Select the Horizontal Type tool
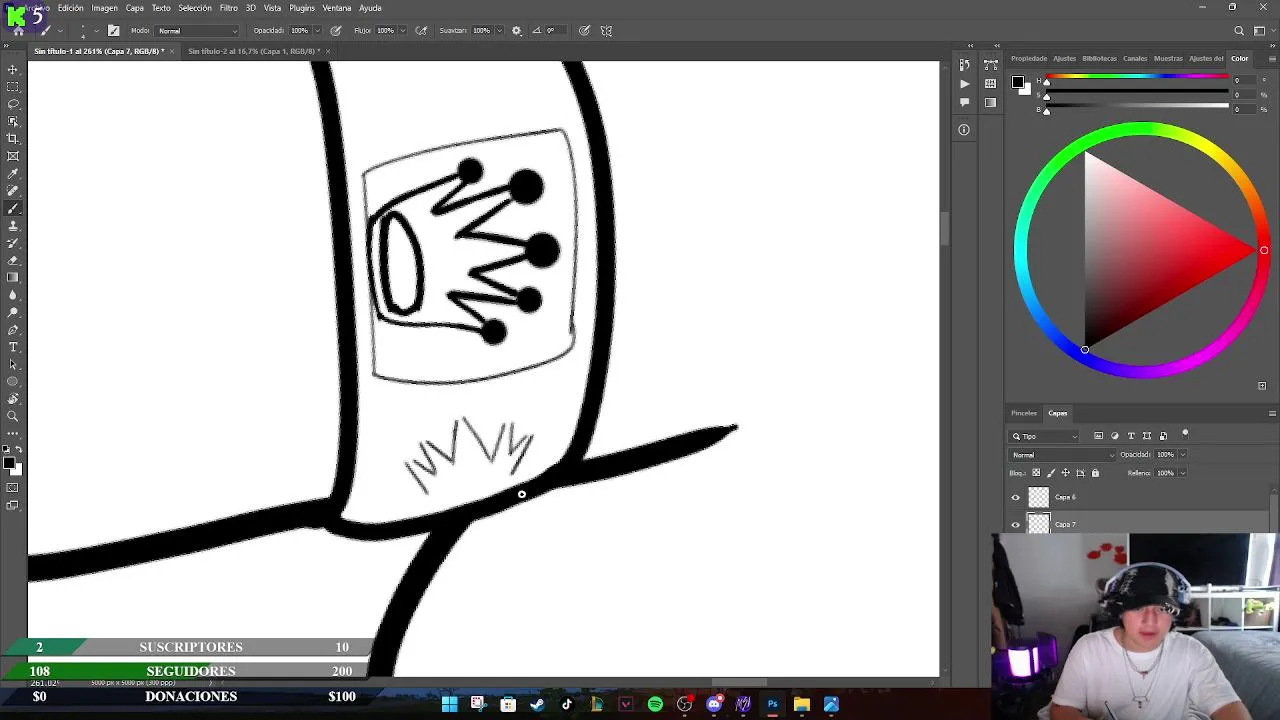The width and height of the screenshot is (1280, 720). point(13,347)
